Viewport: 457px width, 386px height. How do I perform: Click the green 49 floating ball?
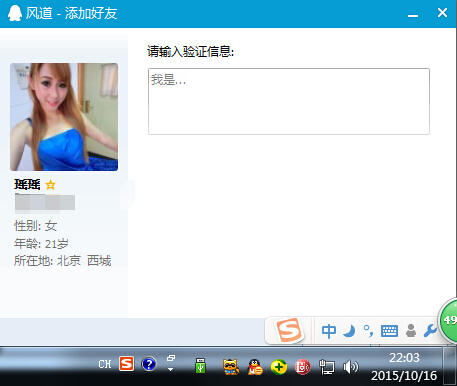(448, 321)
